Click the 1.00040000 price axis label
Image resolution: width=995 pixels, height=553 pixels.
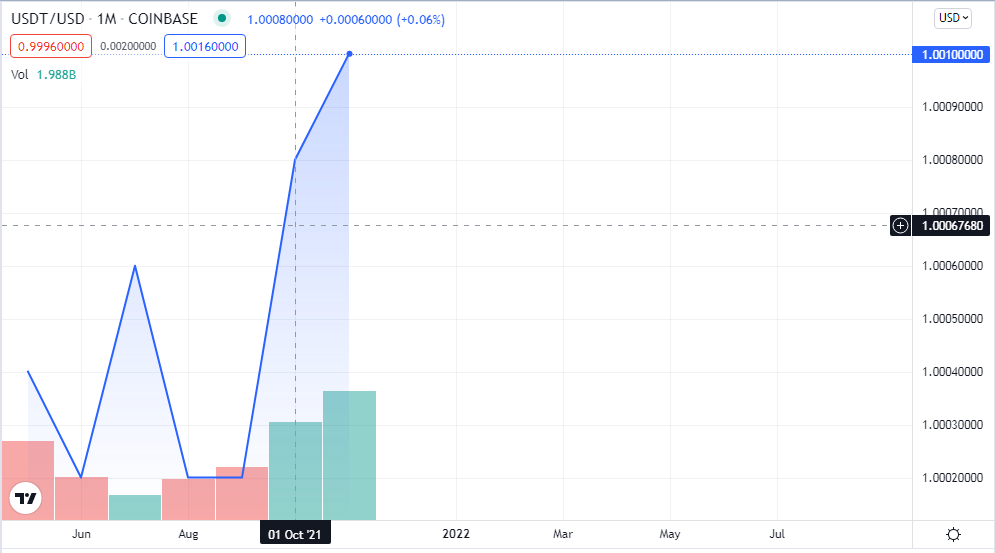pos(952,371)
